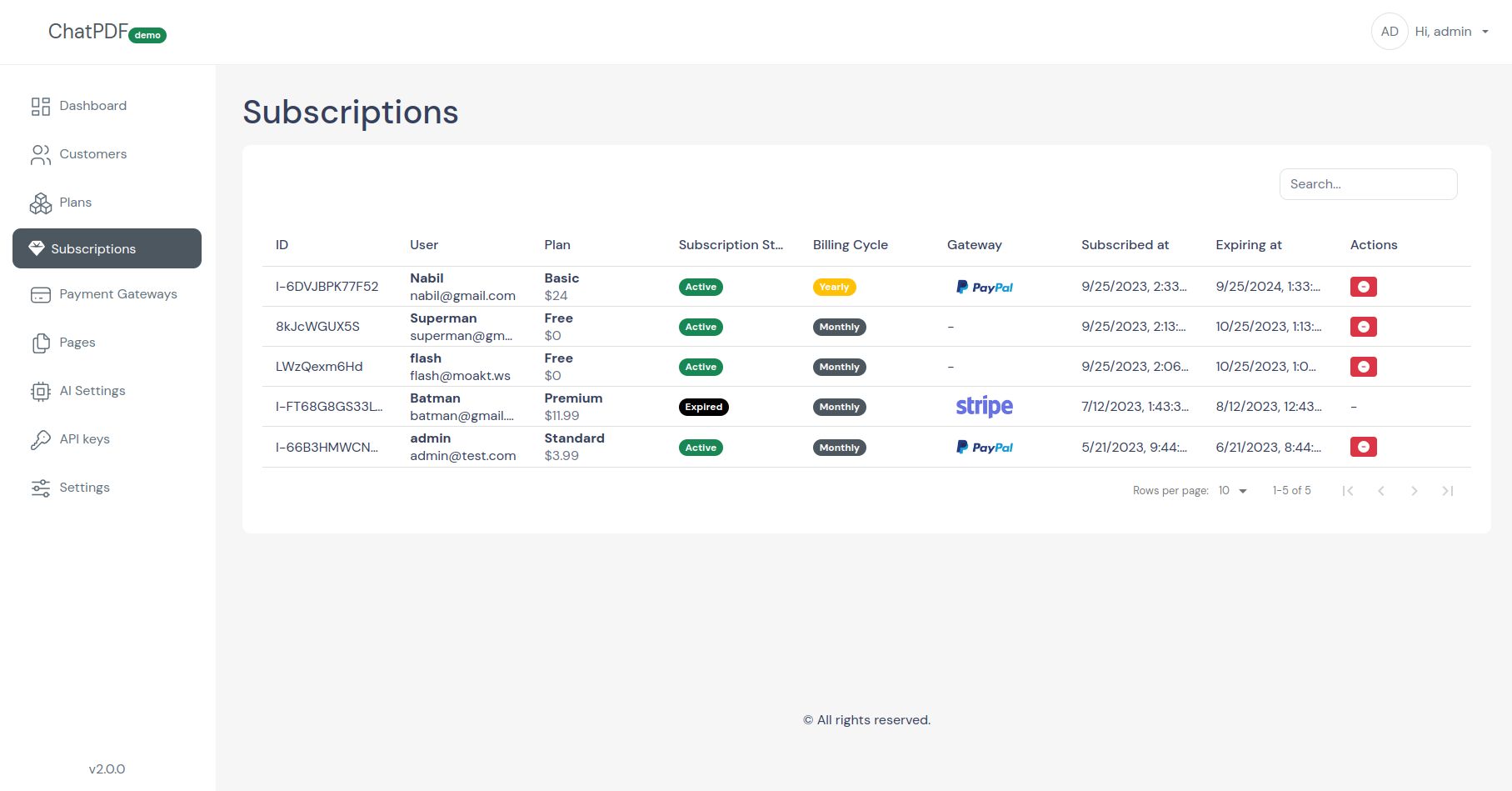Click the PayPal logo in Nabil's row

pyautogui.click(x=985, y=287)
